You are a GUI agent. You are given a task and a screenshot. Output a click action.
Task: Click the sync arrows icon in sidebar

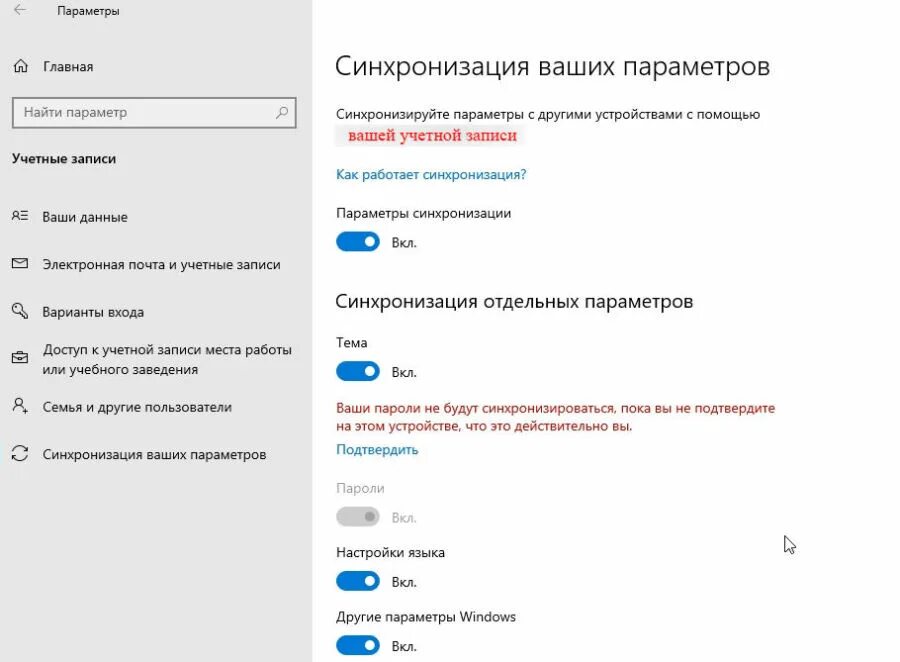20,454
